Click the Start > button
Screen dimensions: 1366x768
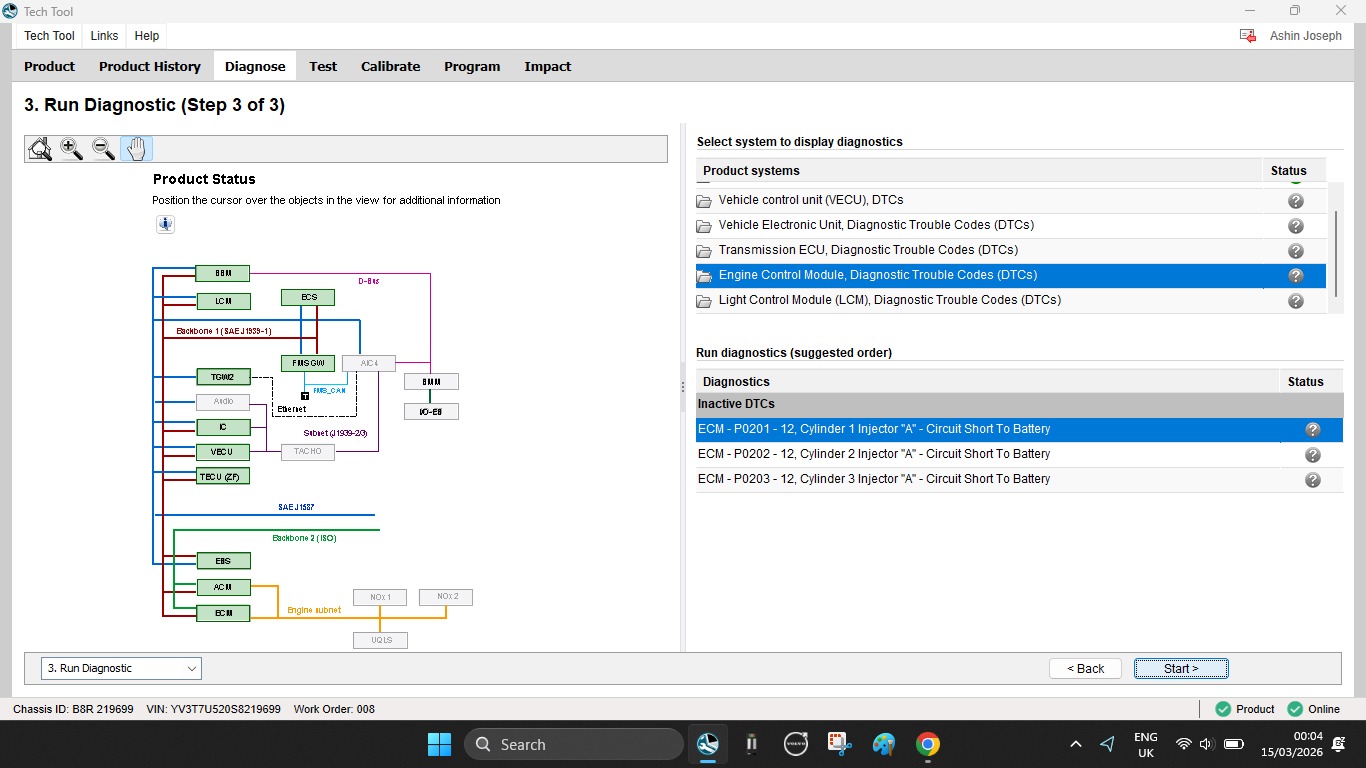1181,669
